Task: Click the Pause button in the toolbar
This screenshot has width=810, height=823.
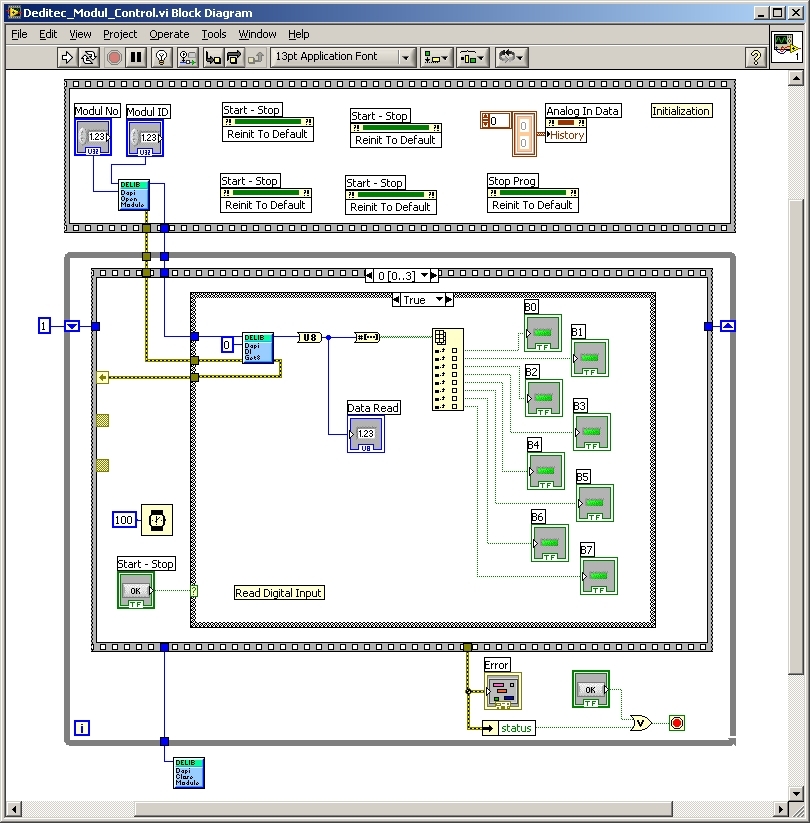Action: [x=136, y=57]
